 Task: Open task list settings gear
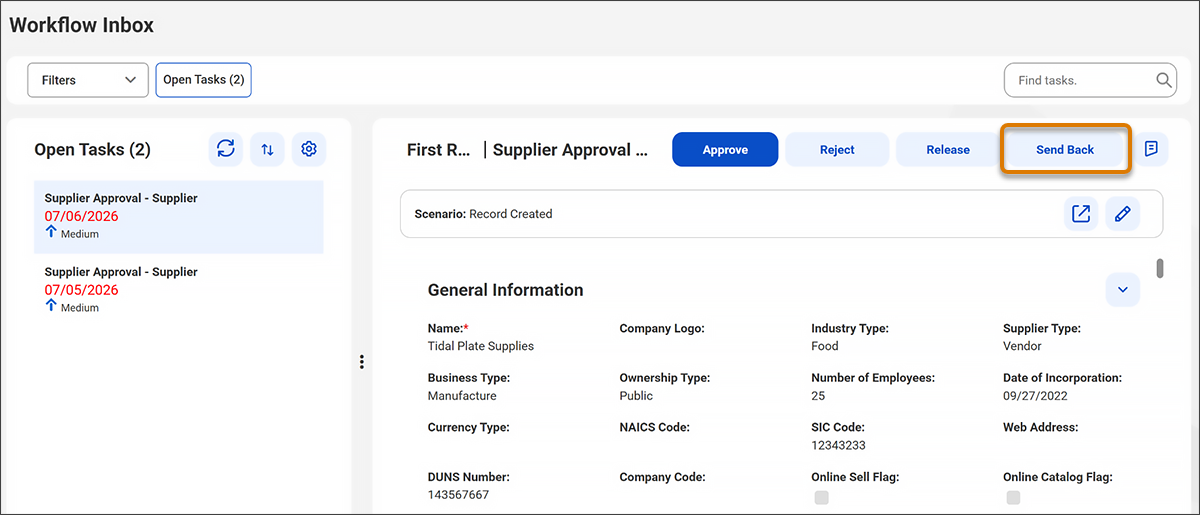(x=309, y=149)
